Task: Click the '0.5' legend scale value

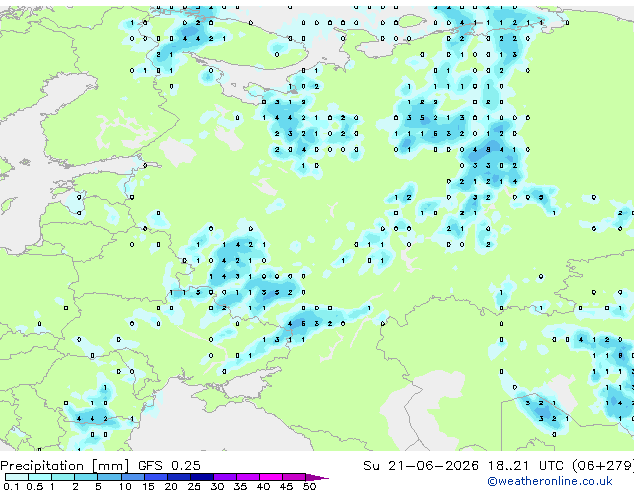Action: pos(35,486)
